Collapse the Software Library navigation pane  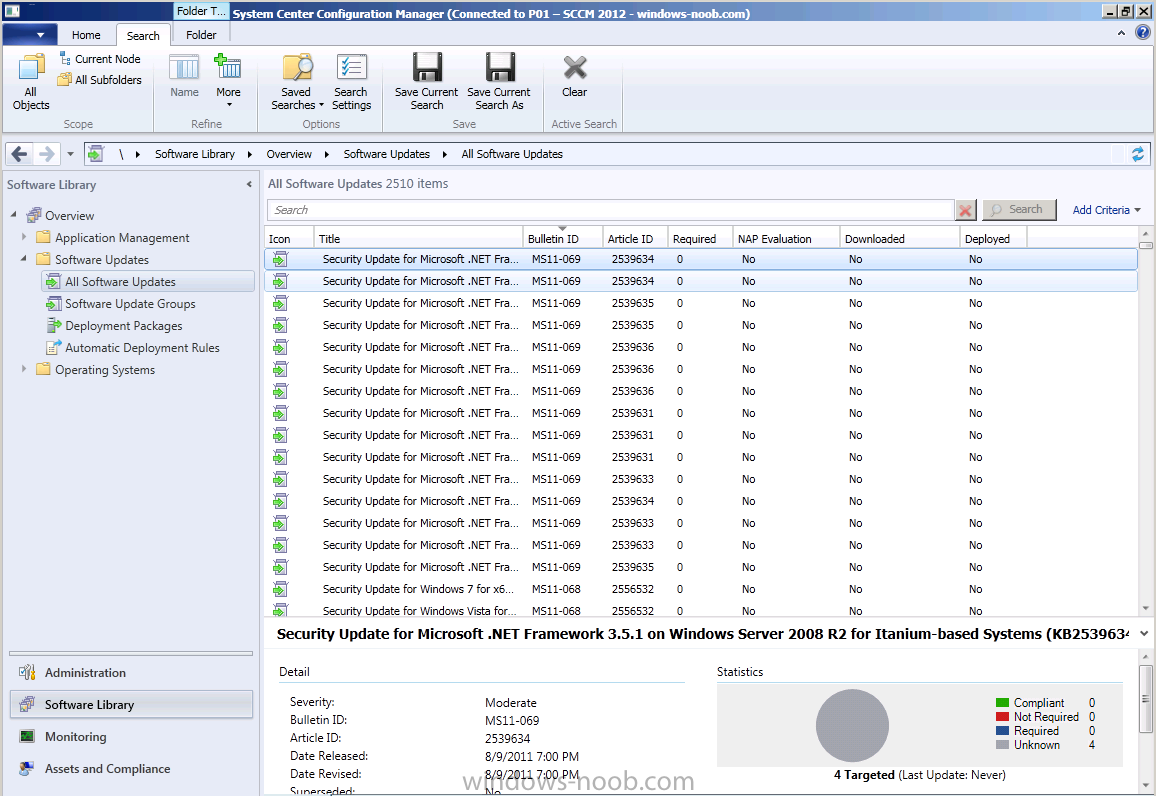coord(249,184)
